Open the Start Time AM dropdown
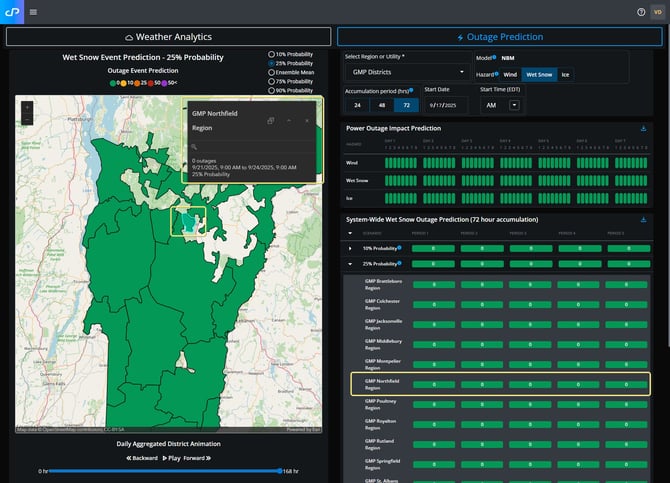 point(514,105)
